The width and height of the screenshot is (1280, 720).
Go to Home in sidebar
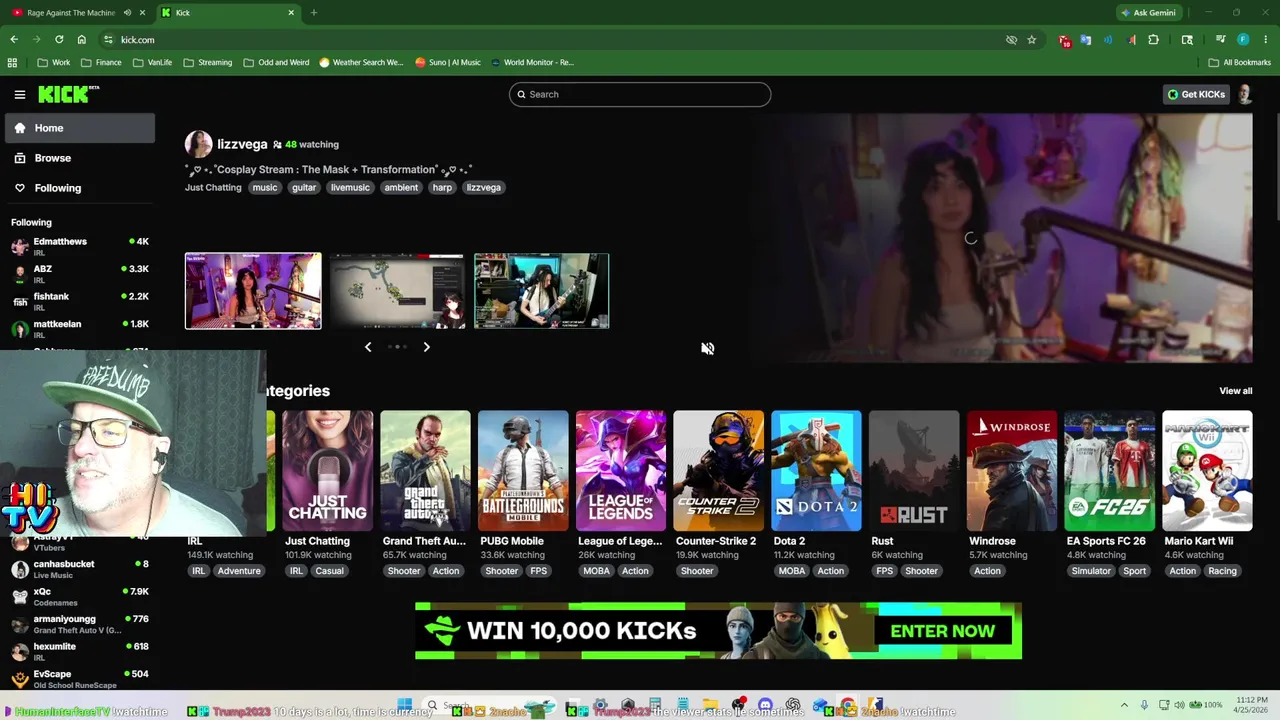[x=80, y=128]
